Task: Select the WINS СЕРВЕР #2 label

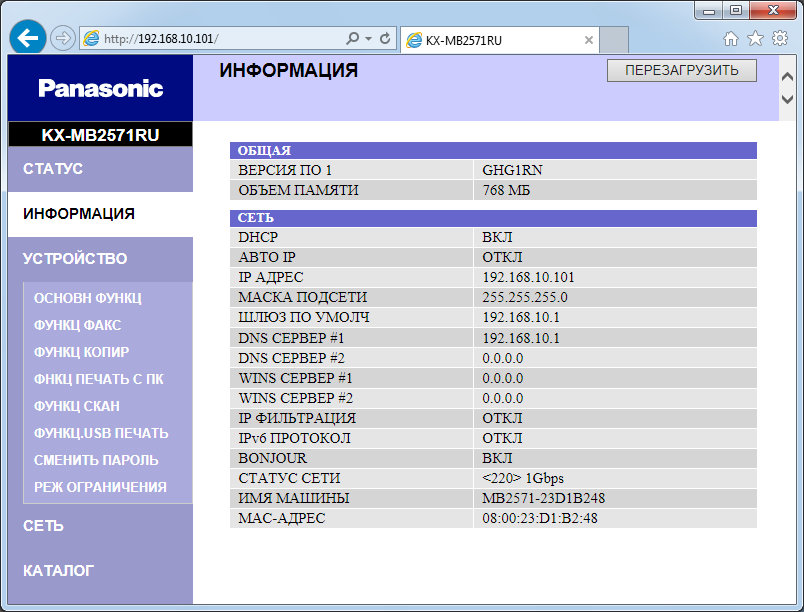Action: (295, 398)
